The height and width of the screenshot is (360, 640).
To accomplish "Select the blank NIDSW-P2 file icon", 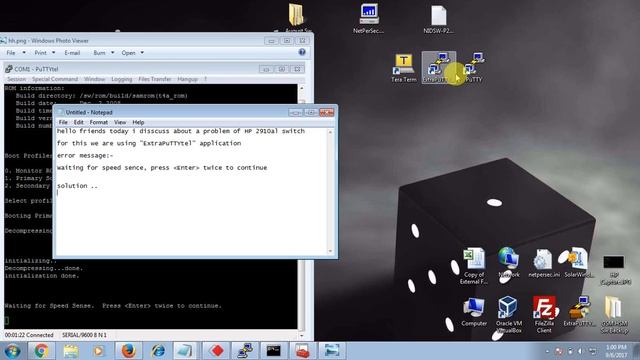I will click(x=438, y=19).
